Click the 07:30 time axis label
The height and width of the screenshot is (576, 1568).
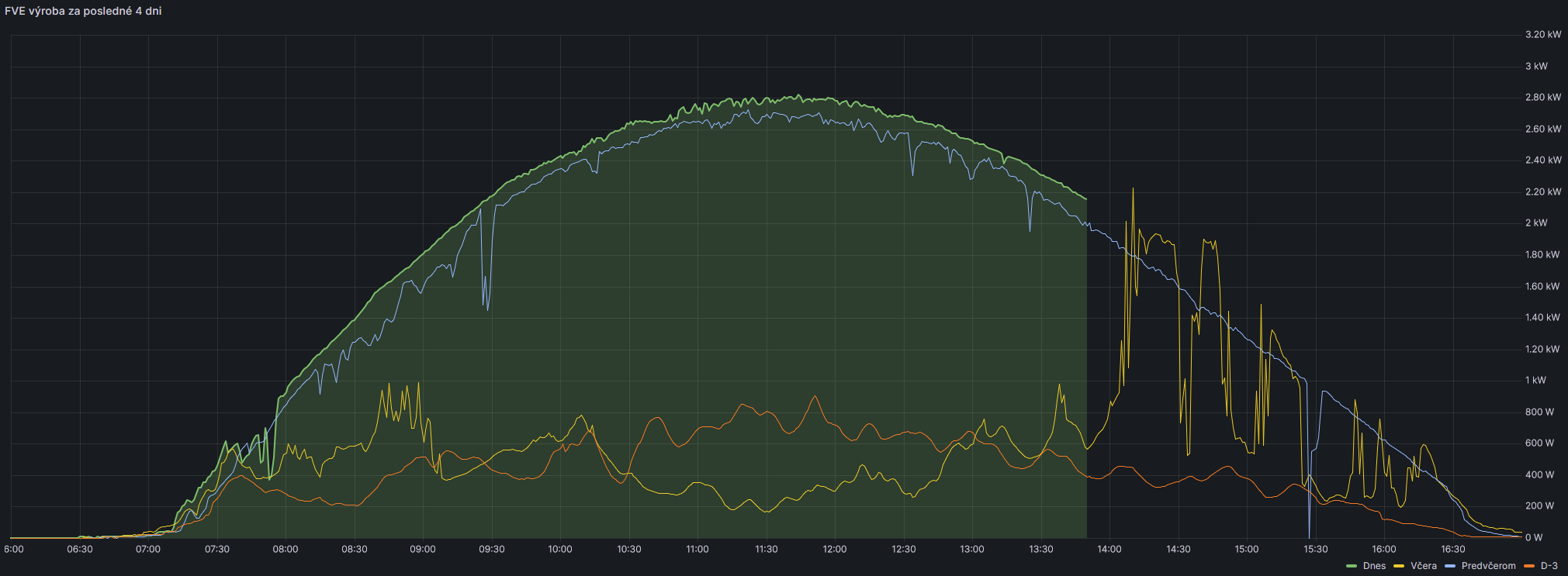(217, 550)
